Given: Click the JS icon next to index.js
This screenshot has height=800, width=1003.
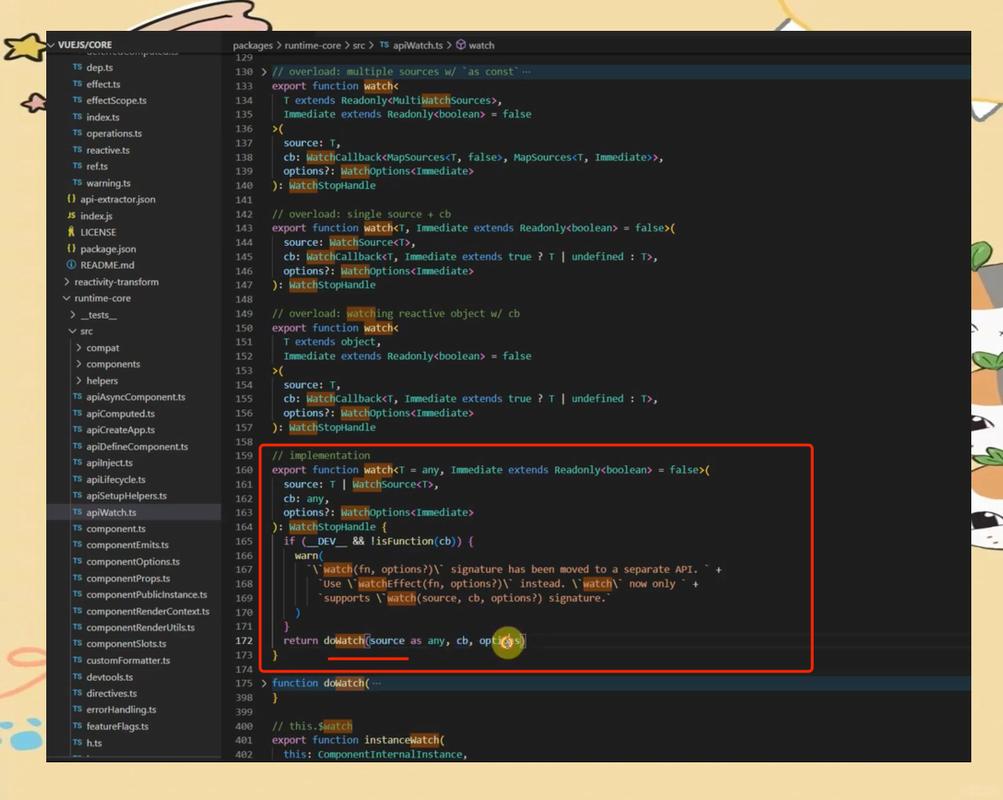Looking at the screenshot, I should tap(71, 216).
